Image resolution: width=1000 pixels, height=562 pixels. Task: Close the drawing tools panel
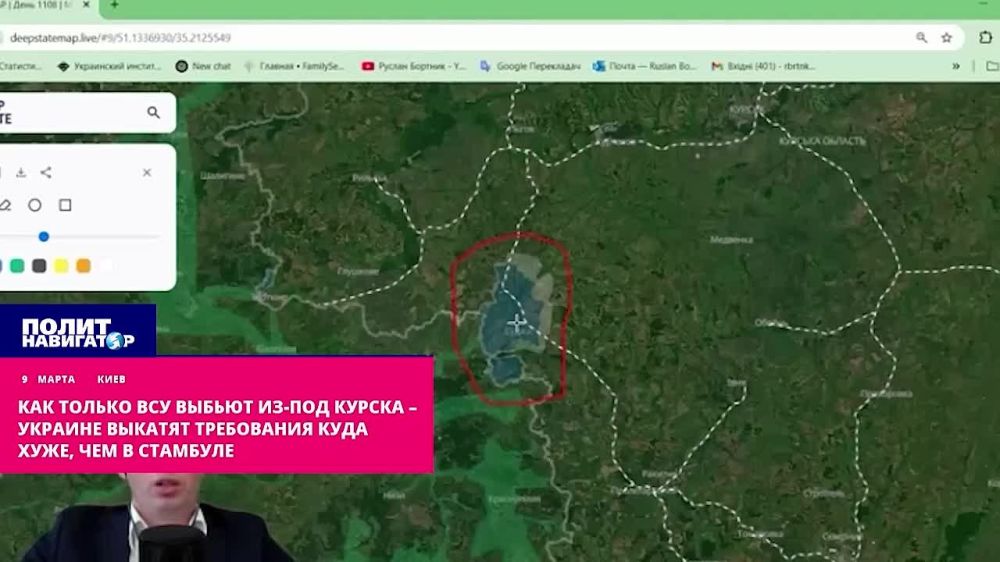point(147,172)
